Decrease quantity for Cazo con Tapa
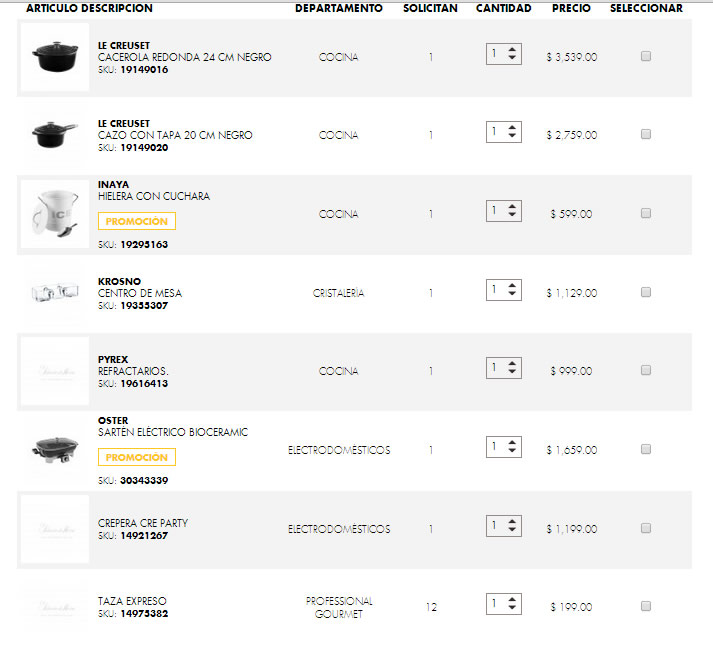Image resolution: width=713 pixels, height=646 pixels. pyautogui.click(x=513, y=137)
